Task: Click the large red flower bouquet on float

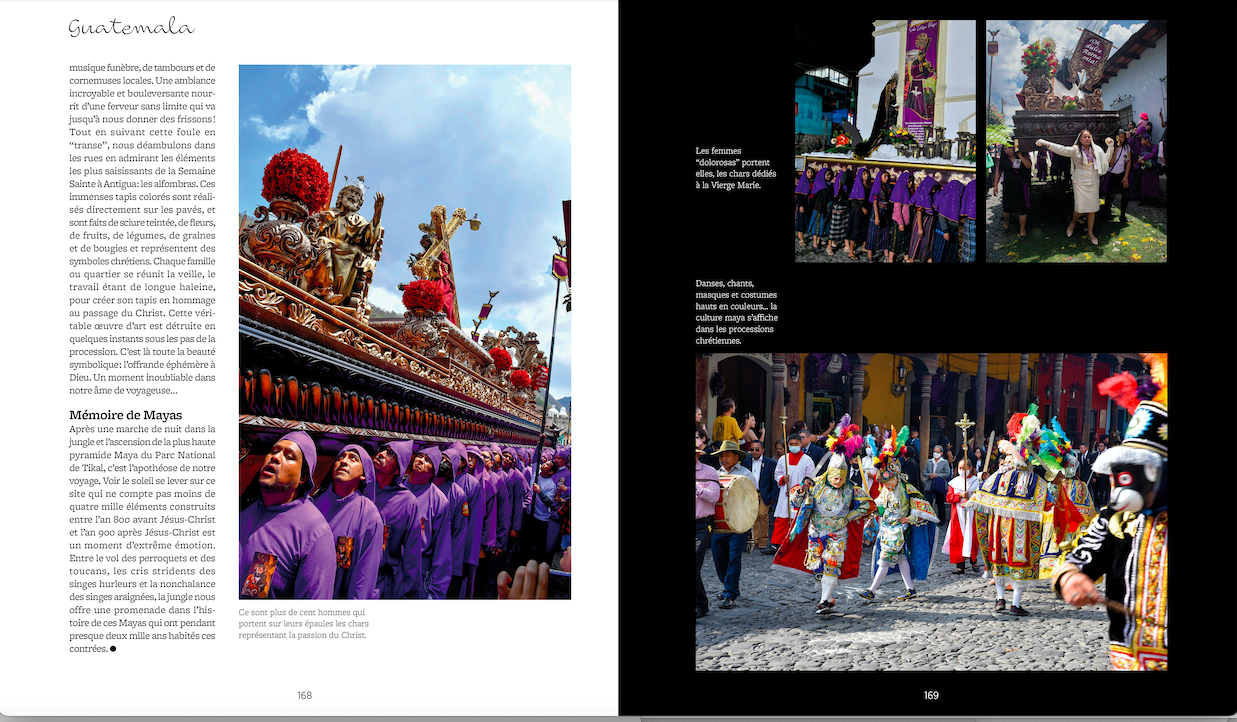Action: (x=295, y=180)
